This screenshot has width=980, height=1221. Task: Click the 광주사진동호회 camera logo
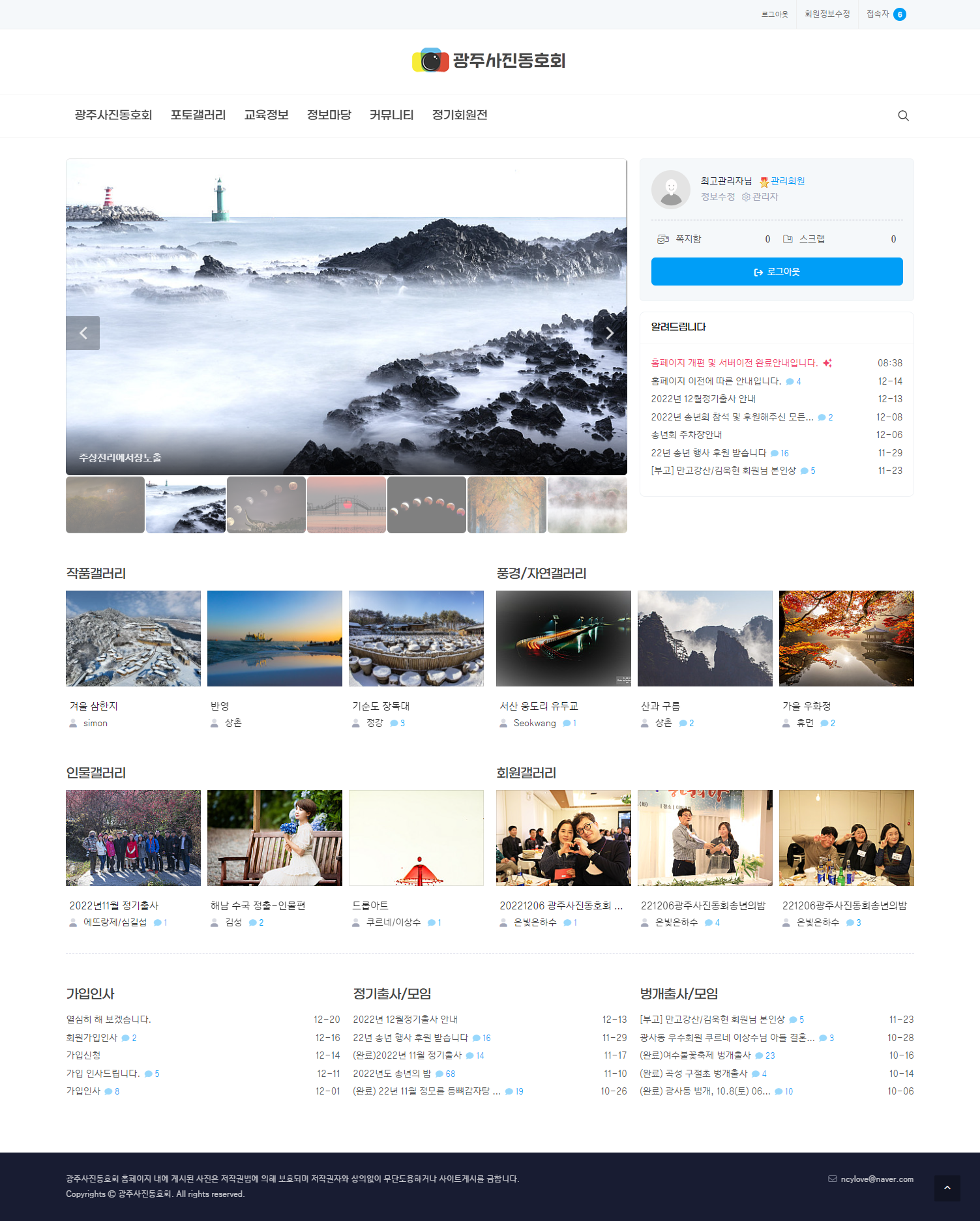[431, 61]
